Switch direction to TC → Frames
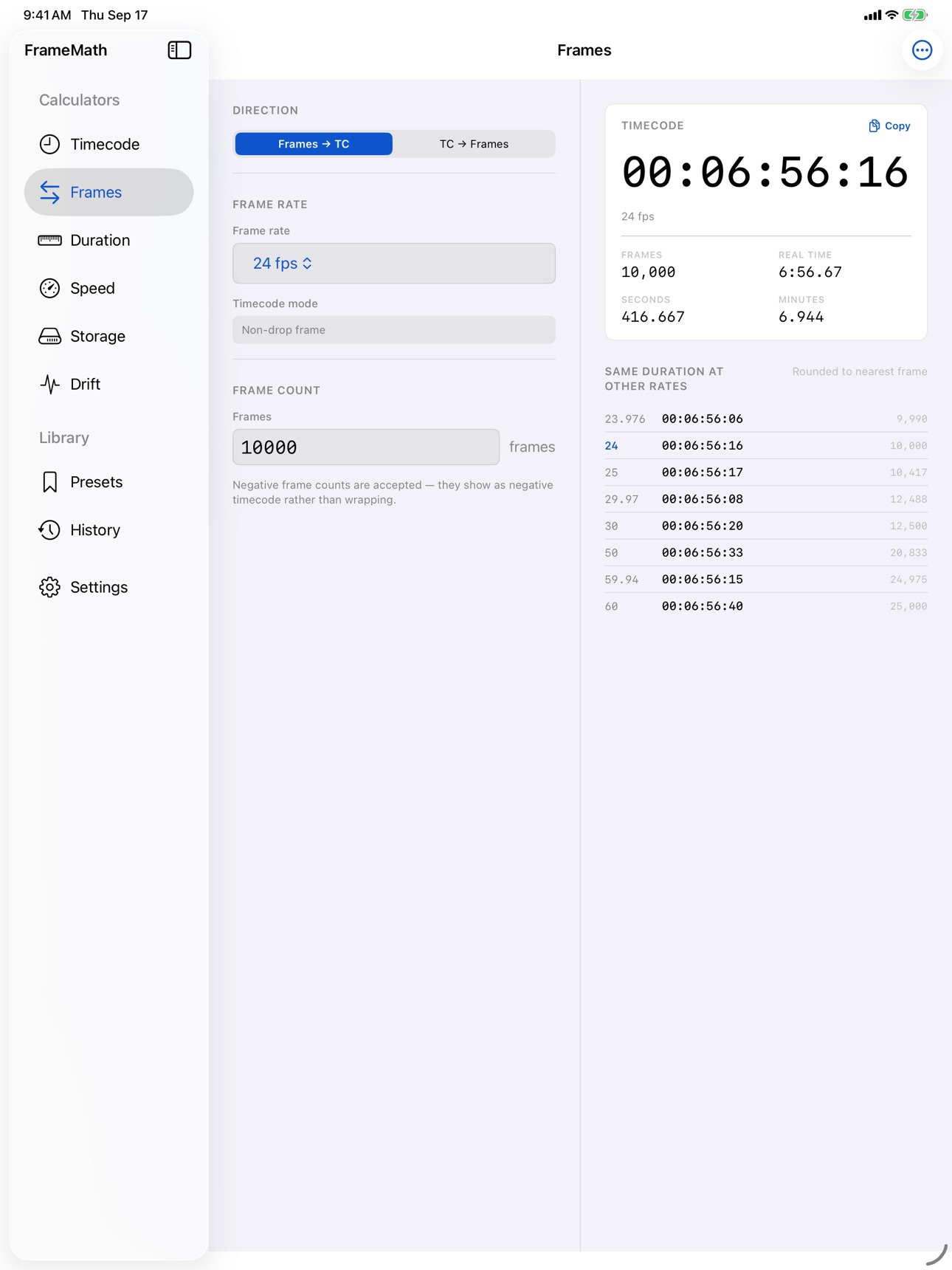The width and height of the screenshot is (952, 1270). click(474, 144)
